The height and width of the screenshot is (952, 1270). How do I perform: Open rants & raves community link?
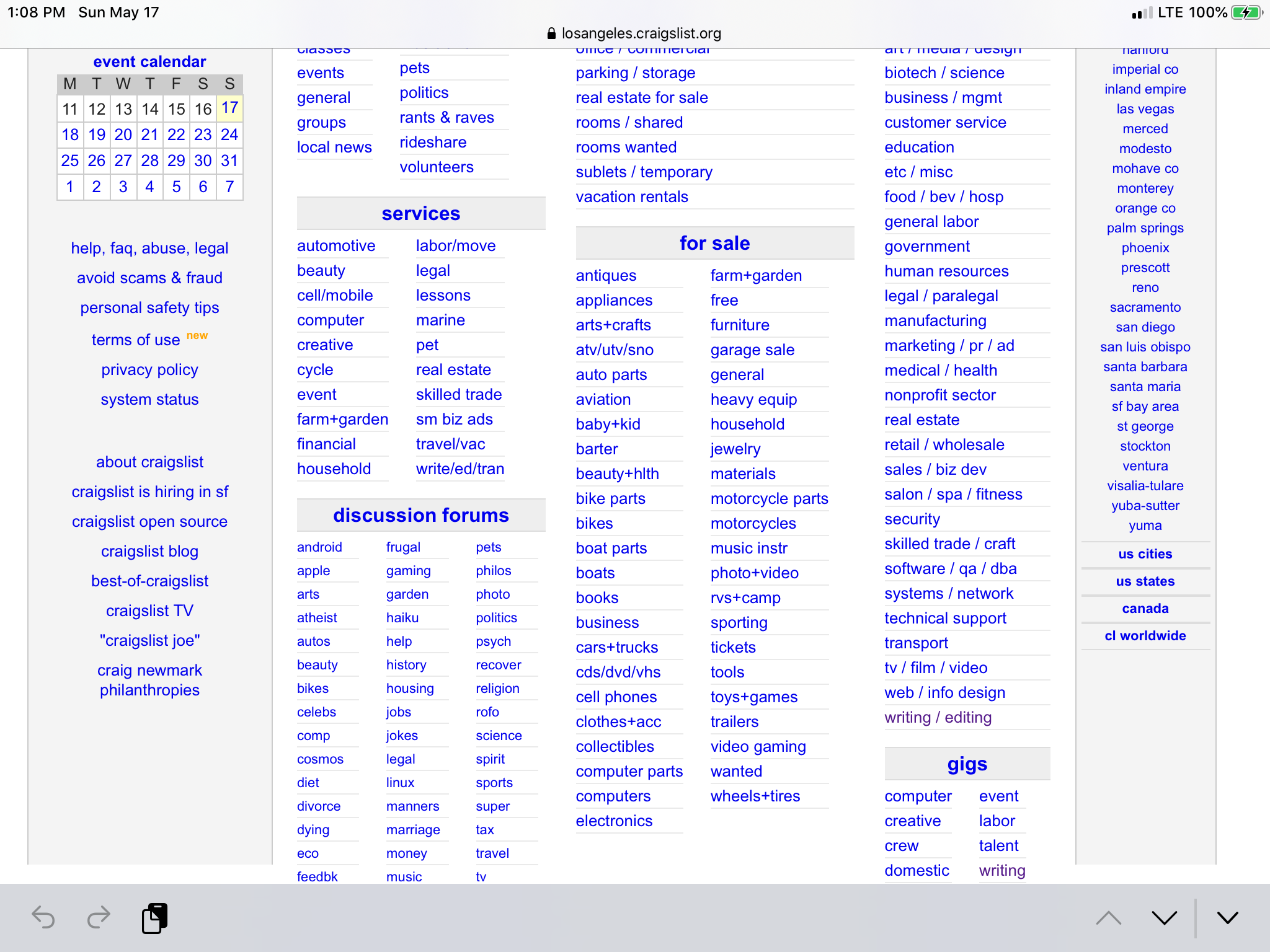coord(446,117)
